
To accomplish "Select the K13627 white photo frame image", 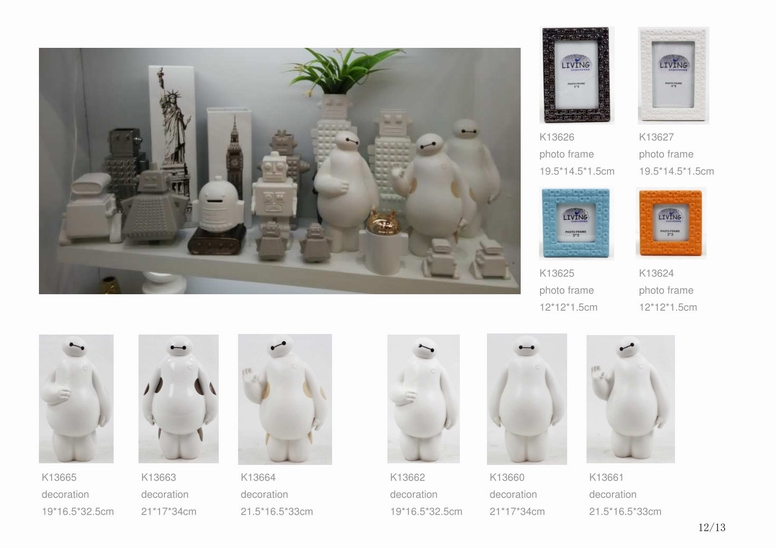I will (x=674, y=75).
